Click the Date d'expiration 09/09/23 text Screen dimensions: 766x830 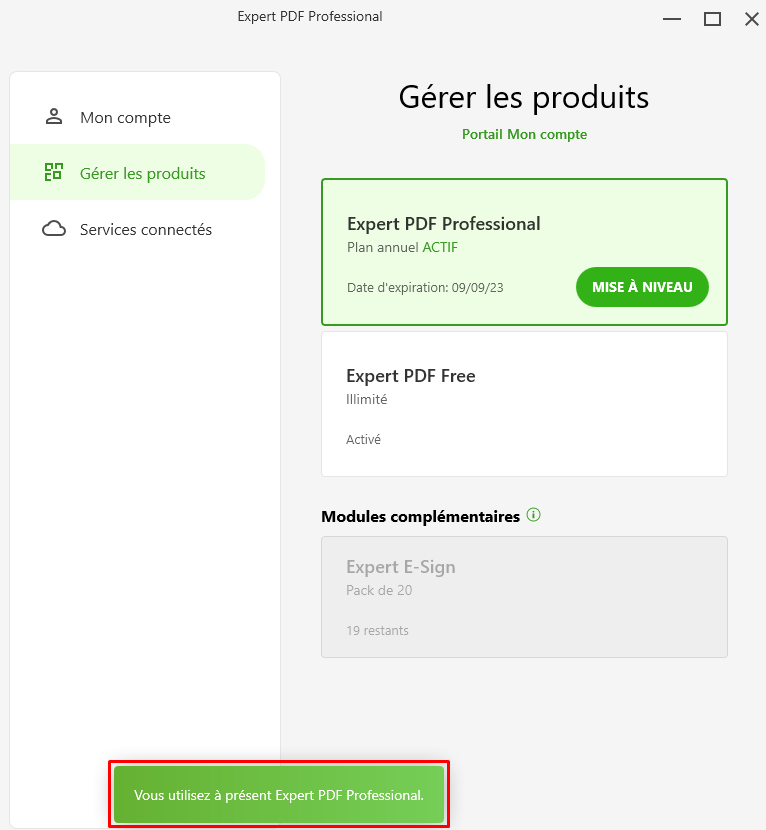pos(425,287)
